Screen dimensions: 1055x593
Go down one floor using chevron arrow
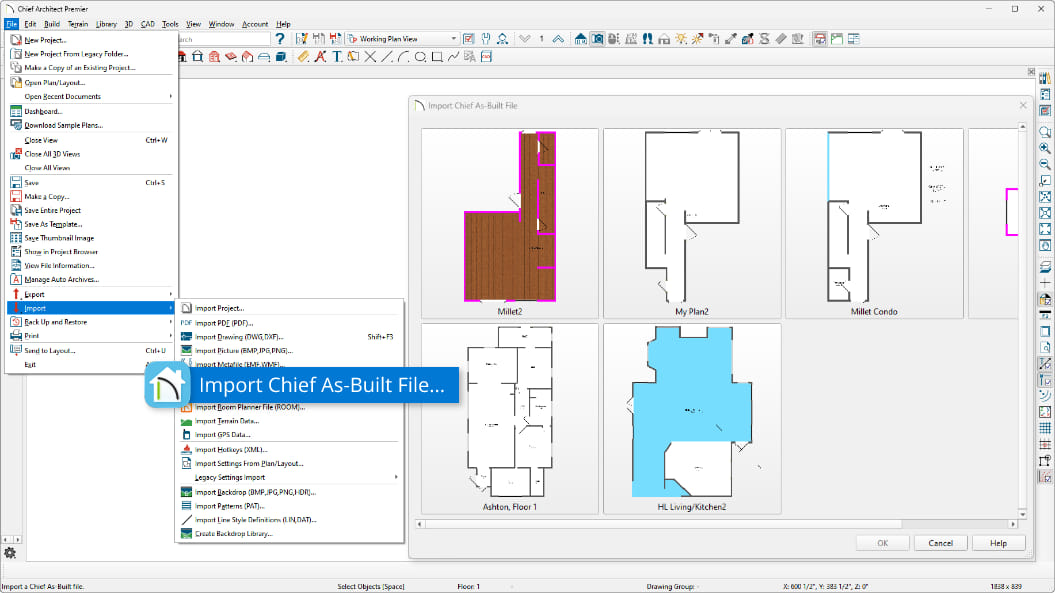coord(525,39)
